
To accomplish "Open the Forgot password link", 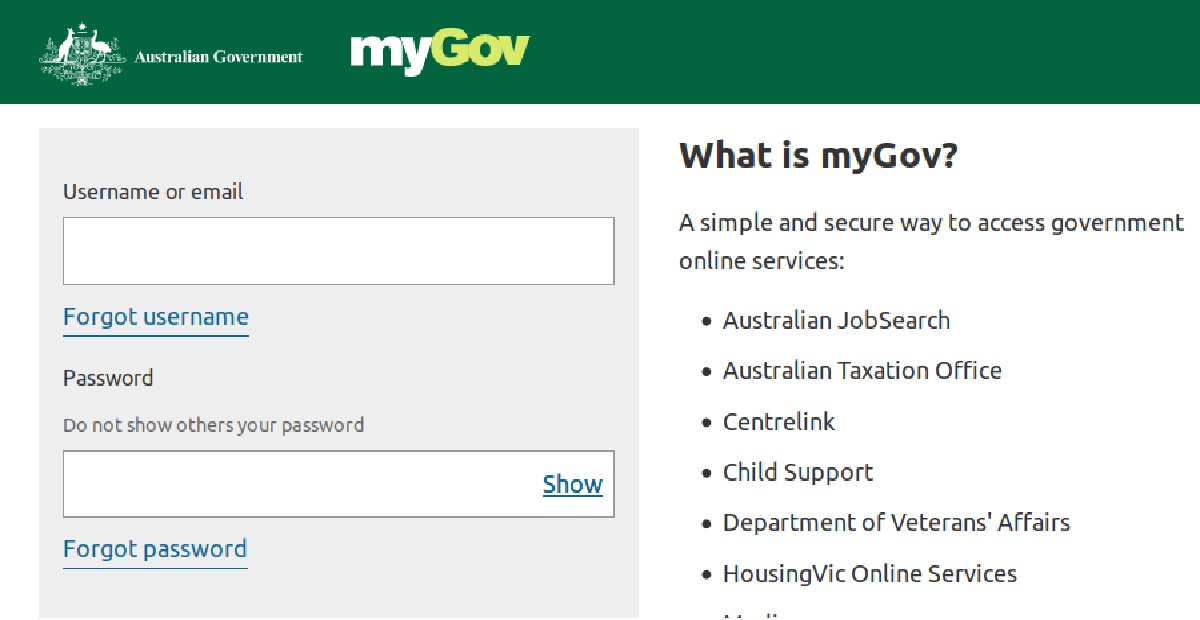I will point(155,550).
